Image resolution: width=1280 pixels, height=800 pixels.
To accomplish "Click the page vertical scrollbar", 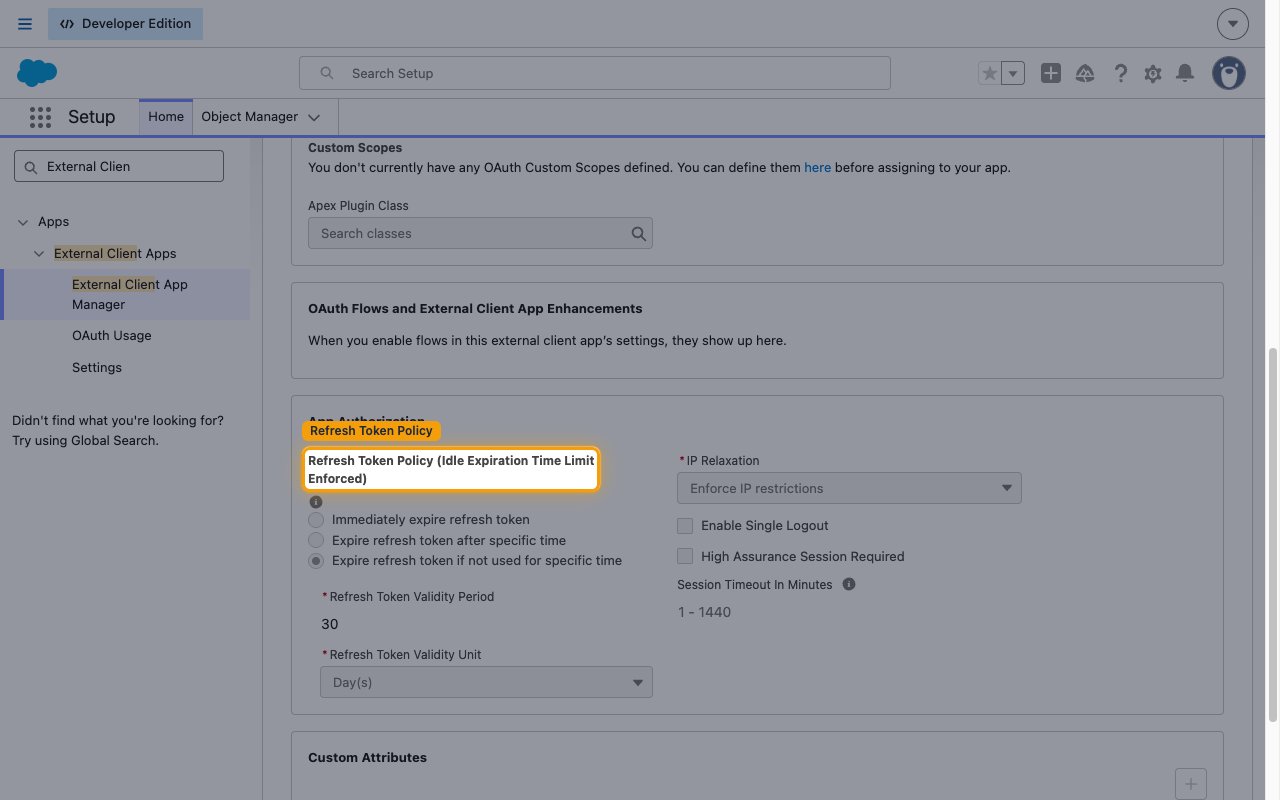I will point(1273,535).
